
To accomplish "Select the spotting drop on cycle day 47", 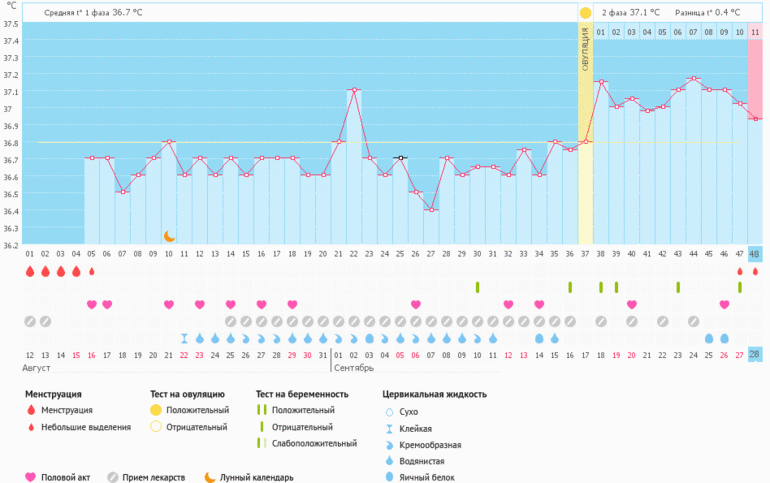I will (740, 271).
